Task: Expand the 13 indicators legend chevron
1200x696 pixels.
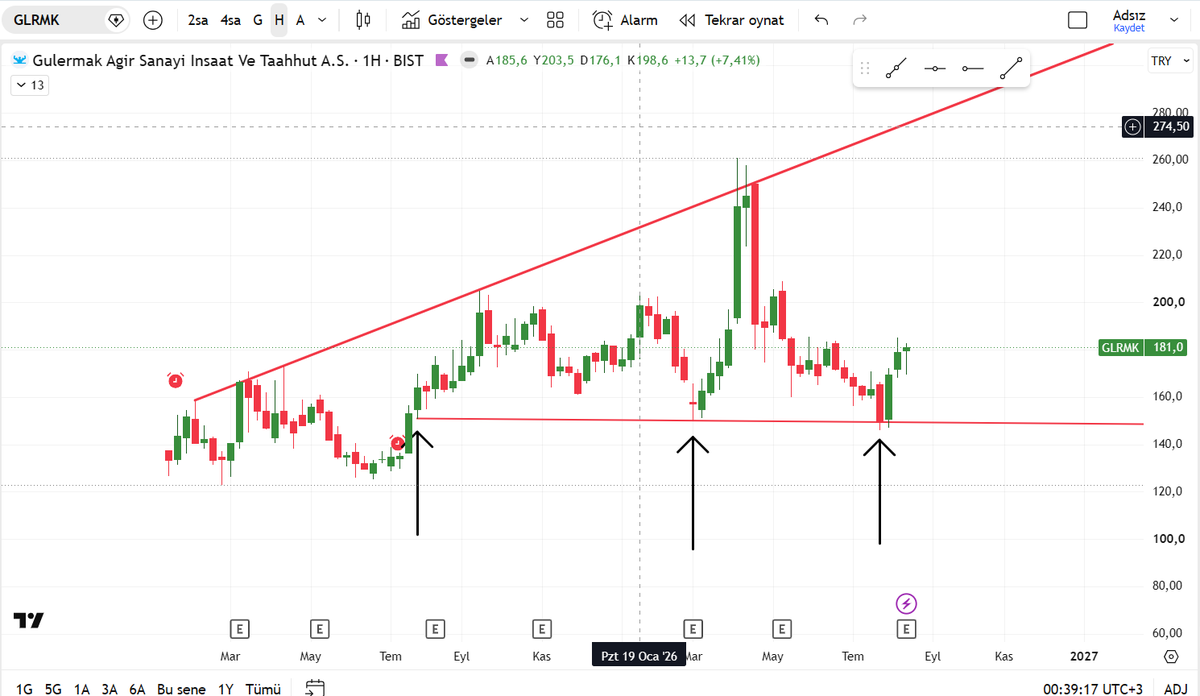Action: pos(29,85)
